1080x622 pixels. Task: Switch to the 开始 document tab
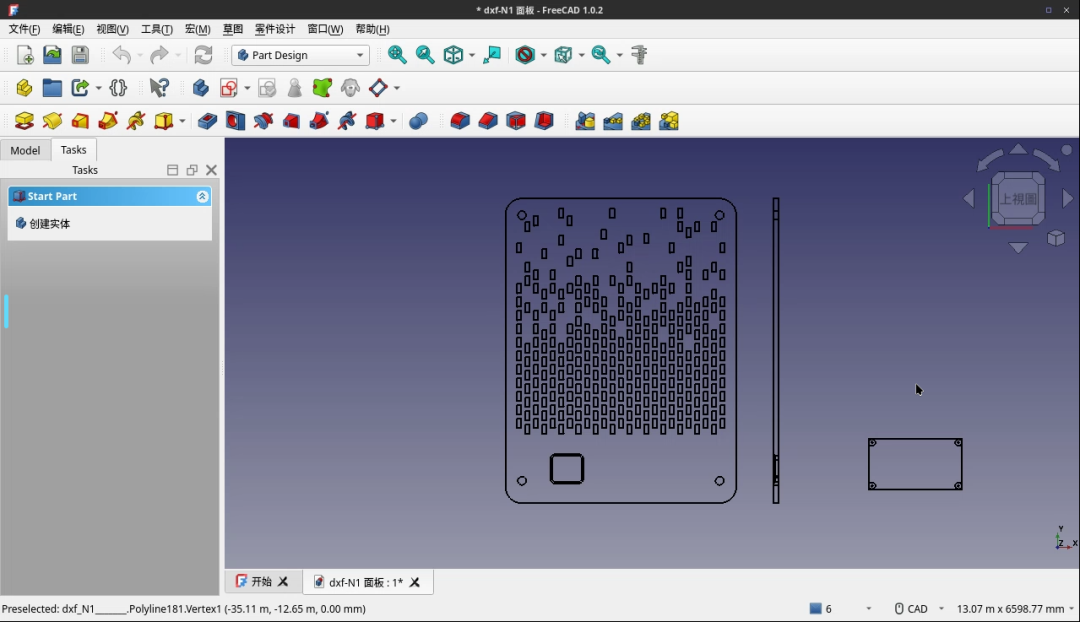tap(262, 581)
